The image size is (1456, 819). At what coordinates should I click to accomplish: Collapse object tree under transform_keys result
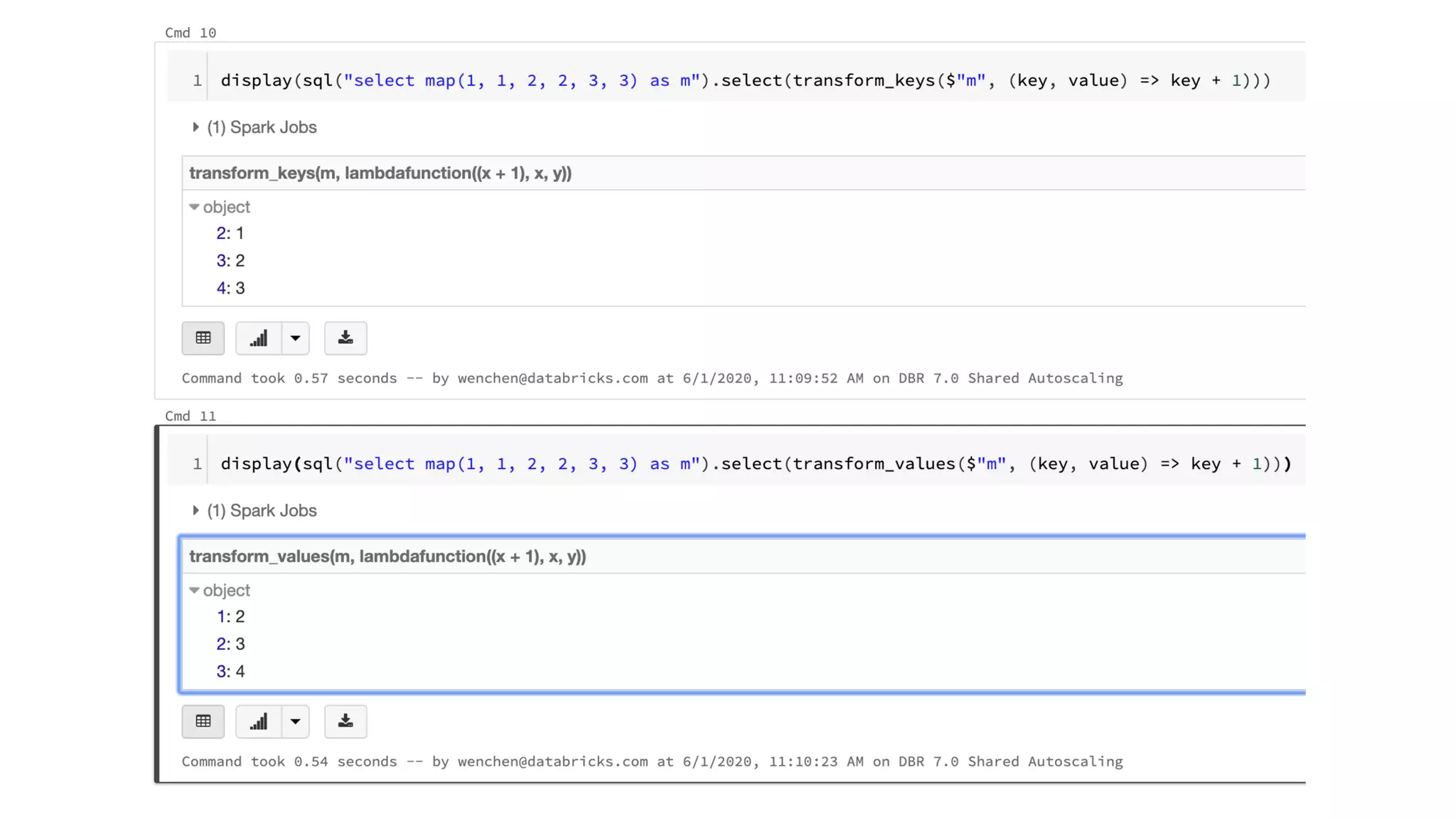pyautogui.click(x=194, y=207)
